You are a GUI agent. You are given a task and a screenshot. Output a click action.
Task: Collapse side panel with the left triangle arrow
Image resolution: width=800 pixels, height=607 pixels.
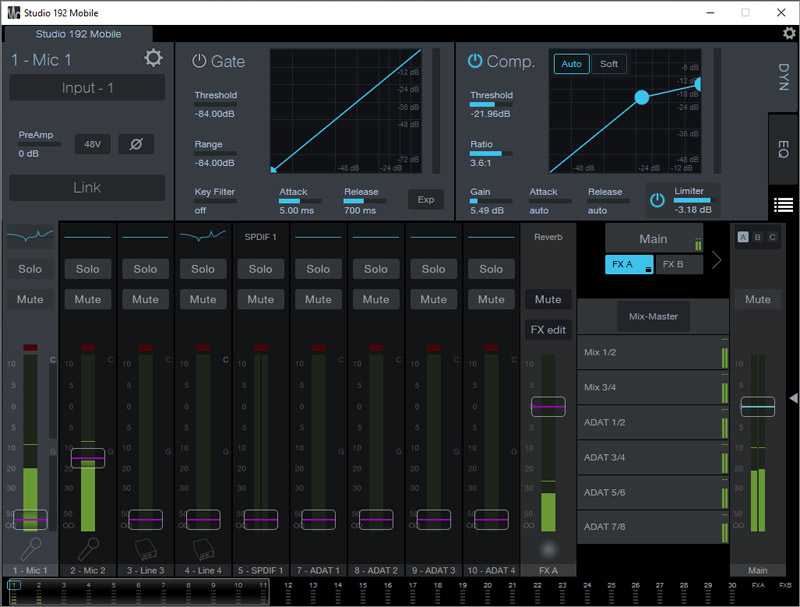click(793, 398)
